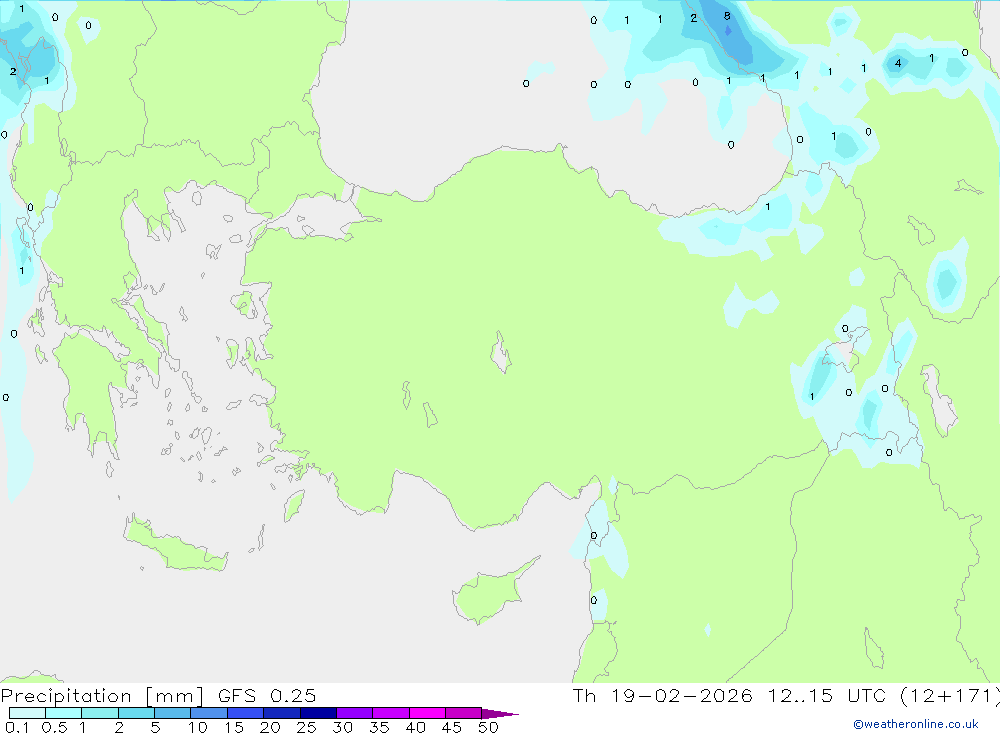Click the '(12+171)' forecast offset text
1000x733 pixels.
(x=949, y=695)
